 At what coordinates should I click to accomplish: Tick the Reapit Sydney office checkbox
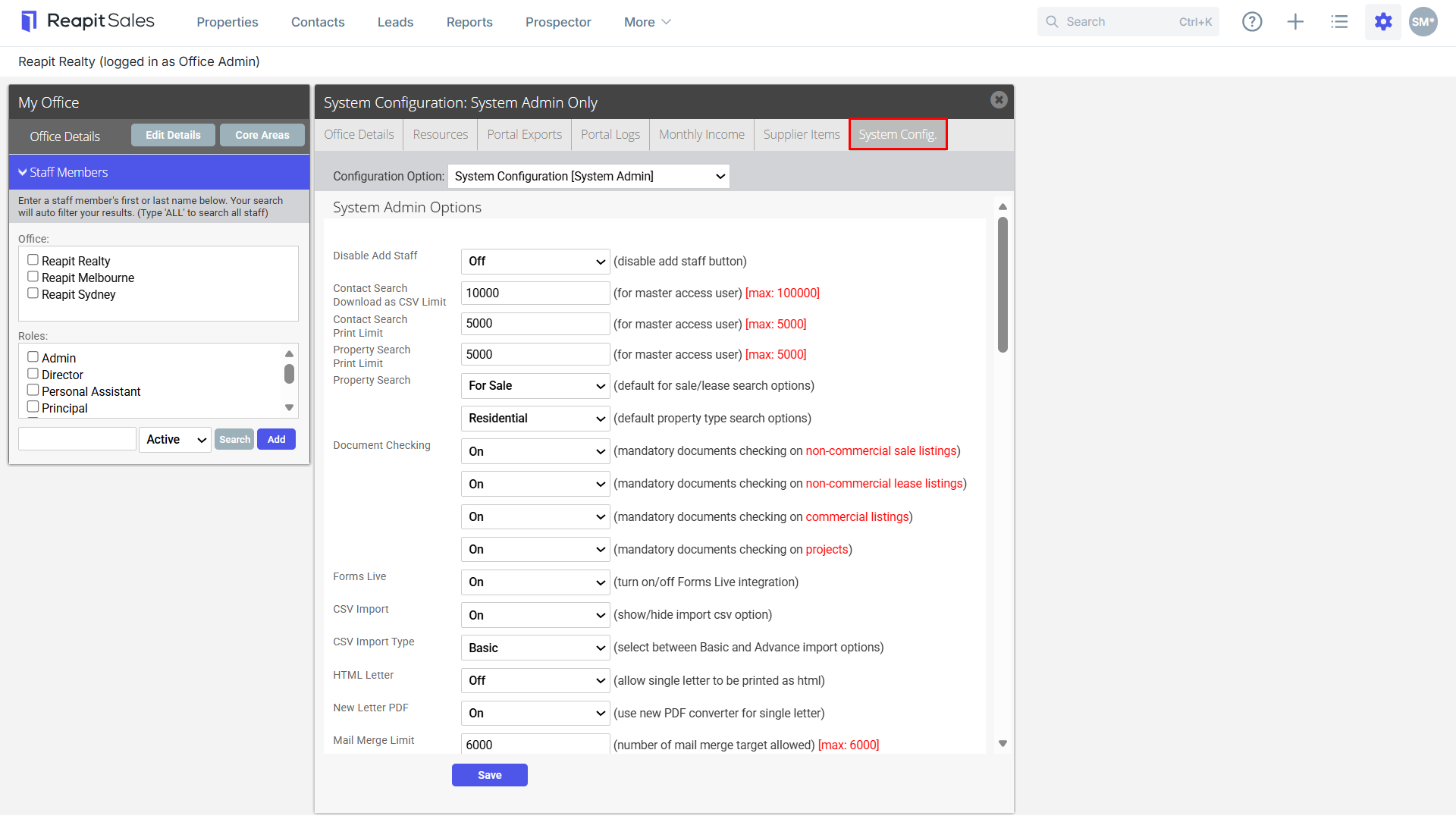(33, 293)
